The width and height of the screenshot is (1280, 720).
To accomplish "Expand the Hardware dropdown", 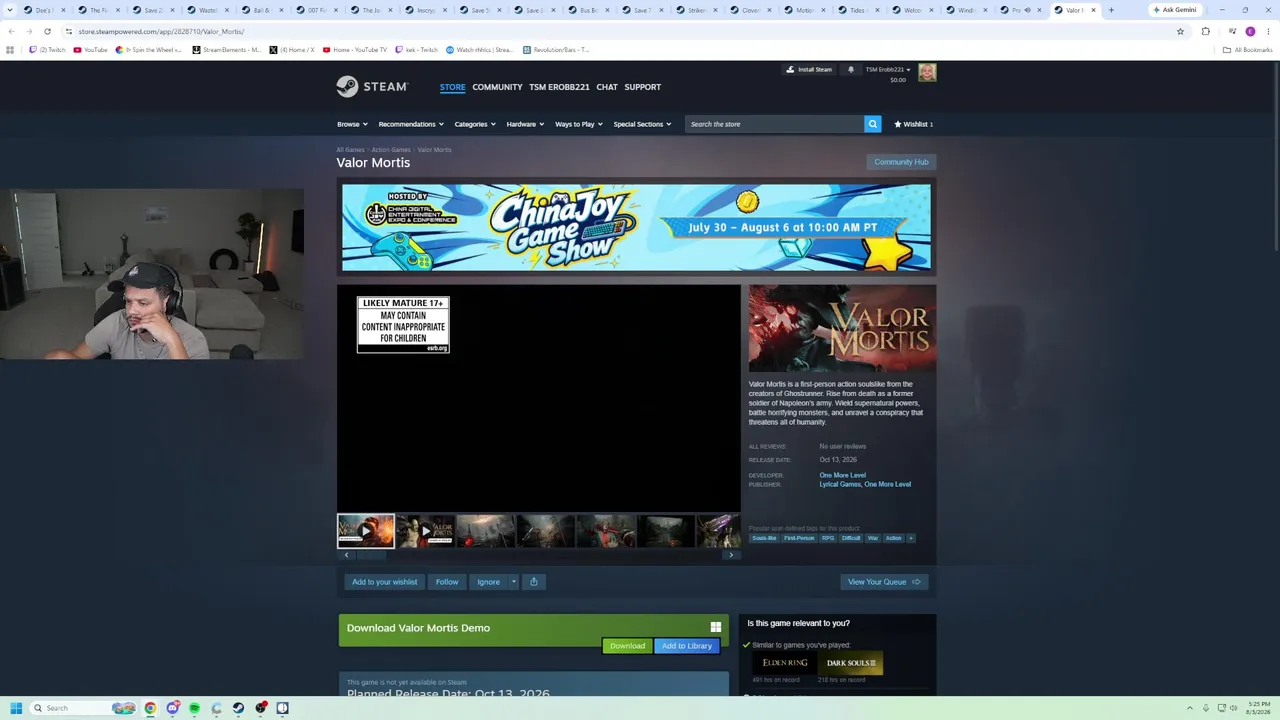I will pos(525,124).
